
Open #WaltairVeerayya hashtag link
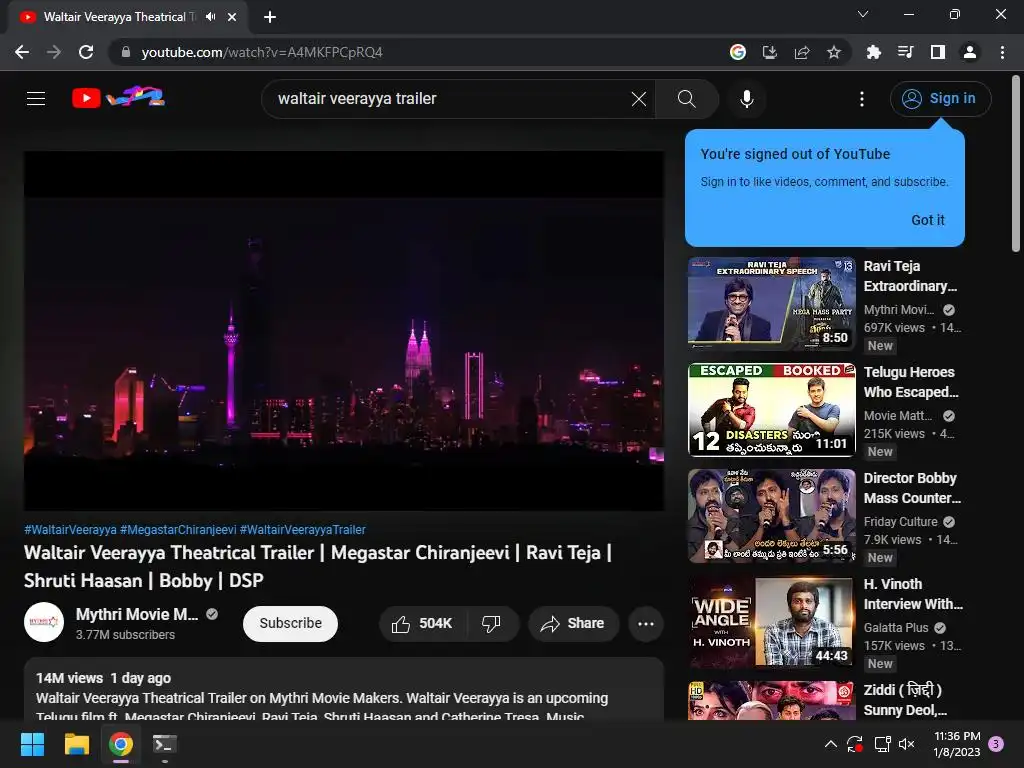70,530
